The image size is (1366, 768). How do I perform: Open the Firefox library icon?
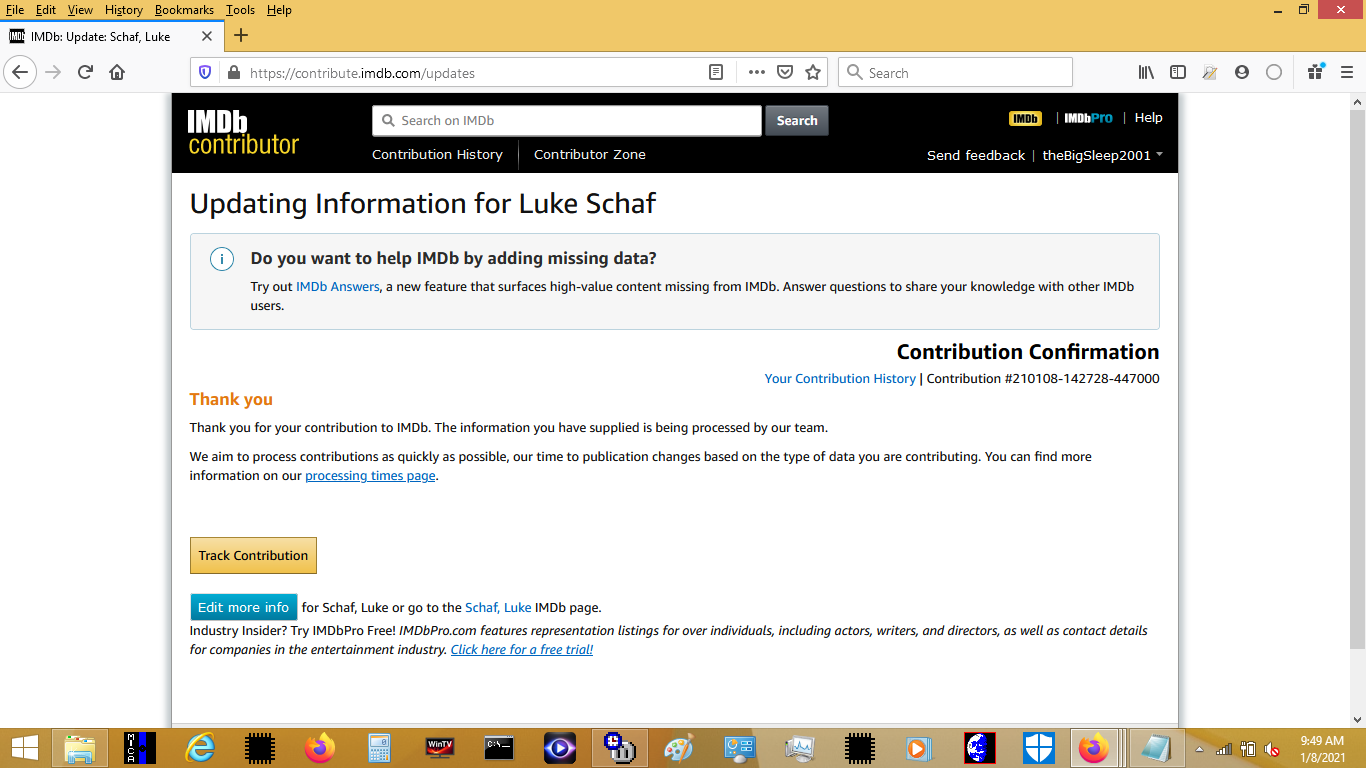point(1146,72)
